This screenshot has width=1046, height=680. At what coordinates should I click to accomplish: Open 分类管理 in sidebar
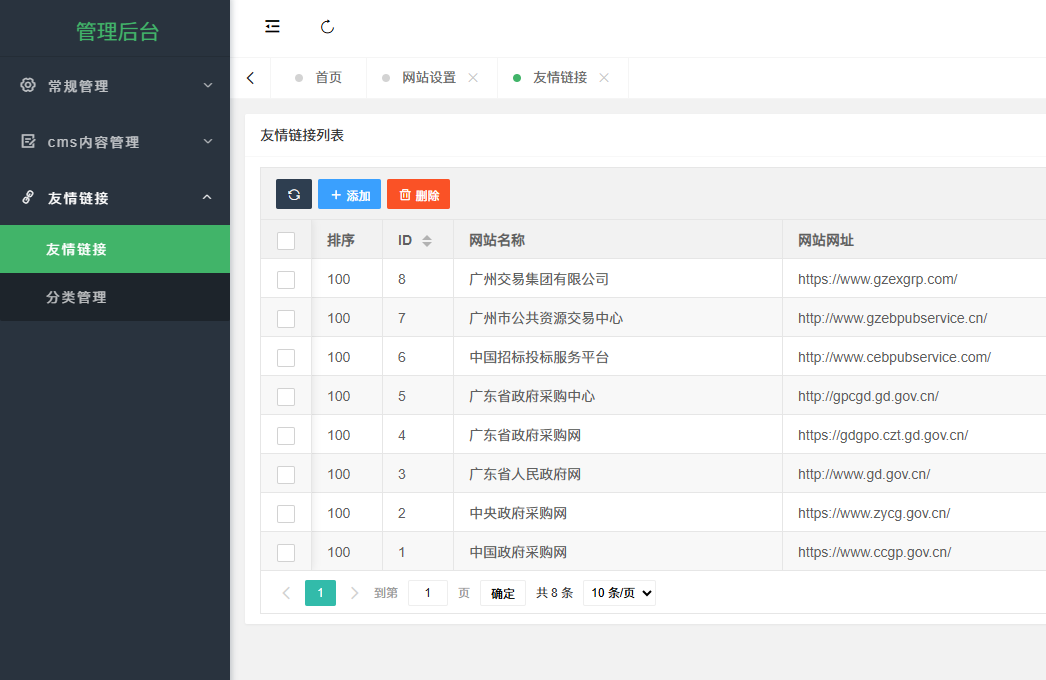[115, 297]
